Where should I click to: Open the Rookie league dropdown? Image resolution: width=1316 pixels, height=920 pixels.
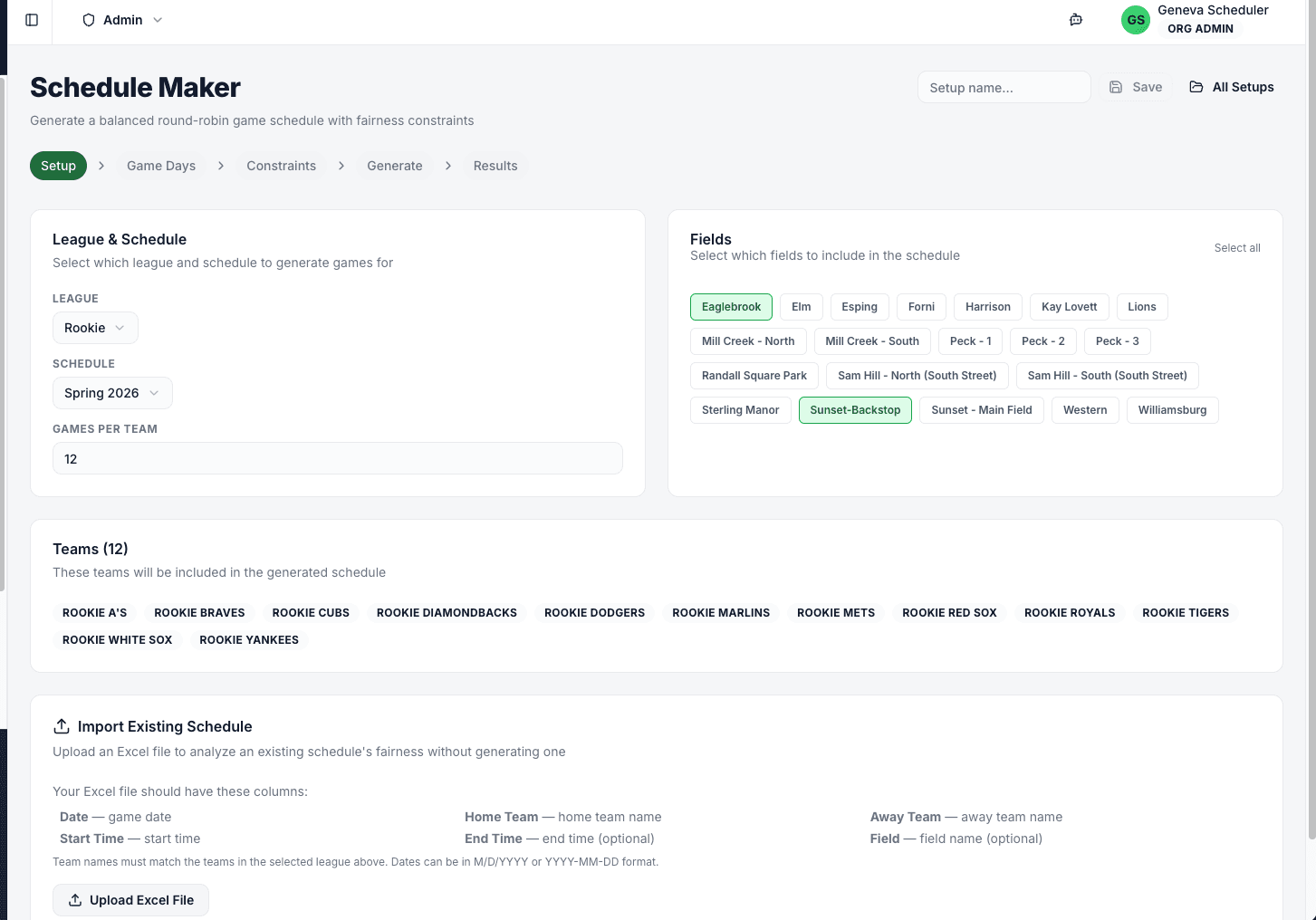[x=95, y=328]
